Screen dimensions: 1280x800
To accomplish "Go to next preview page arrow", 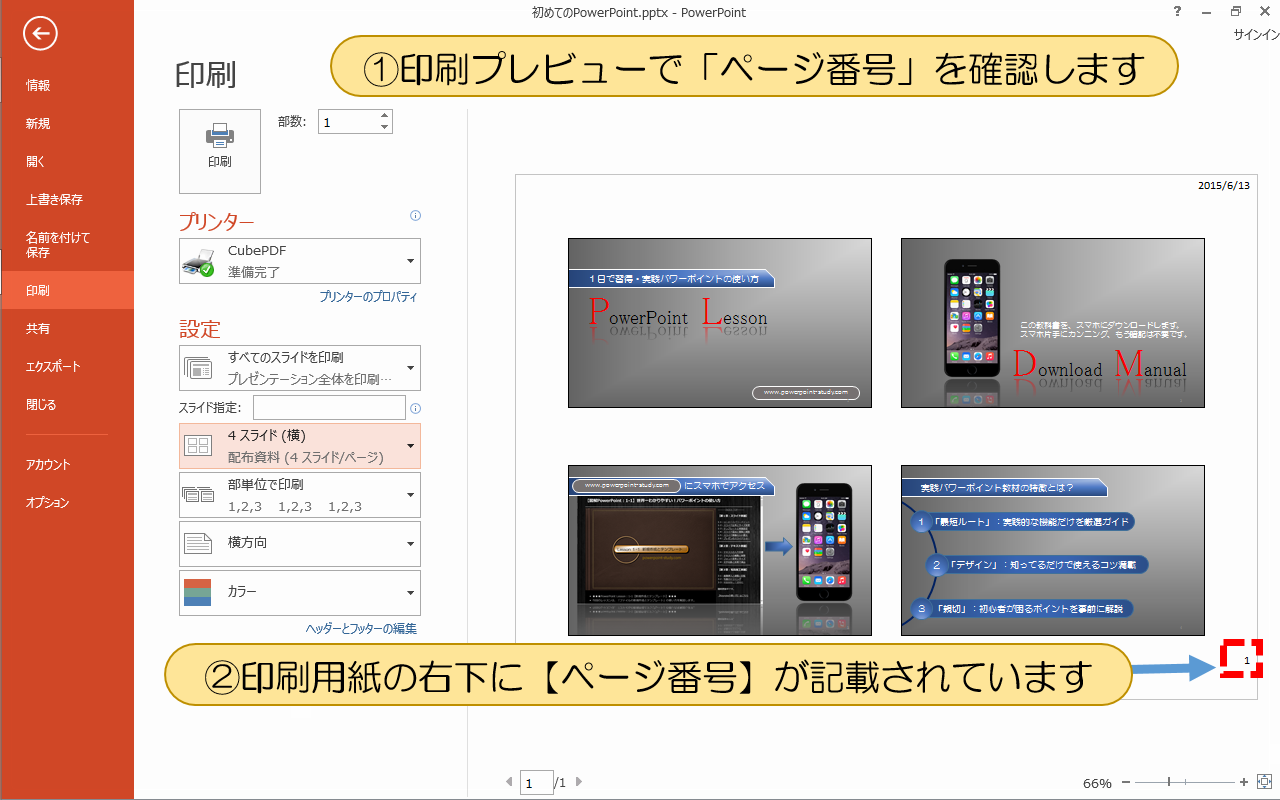I will pyautogui.click(x=578, y=782).
